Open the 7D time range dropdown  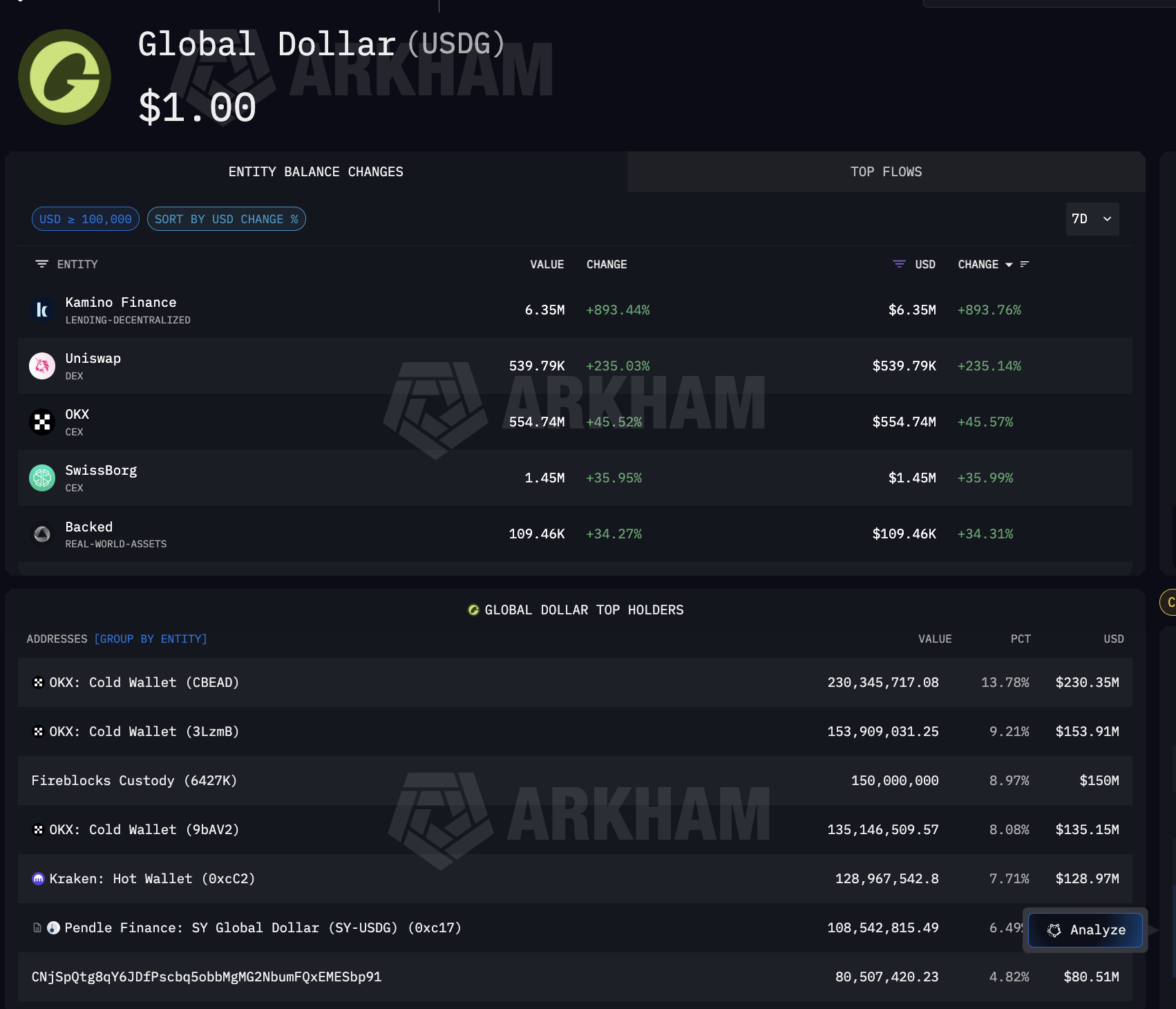pos(1092,219)
